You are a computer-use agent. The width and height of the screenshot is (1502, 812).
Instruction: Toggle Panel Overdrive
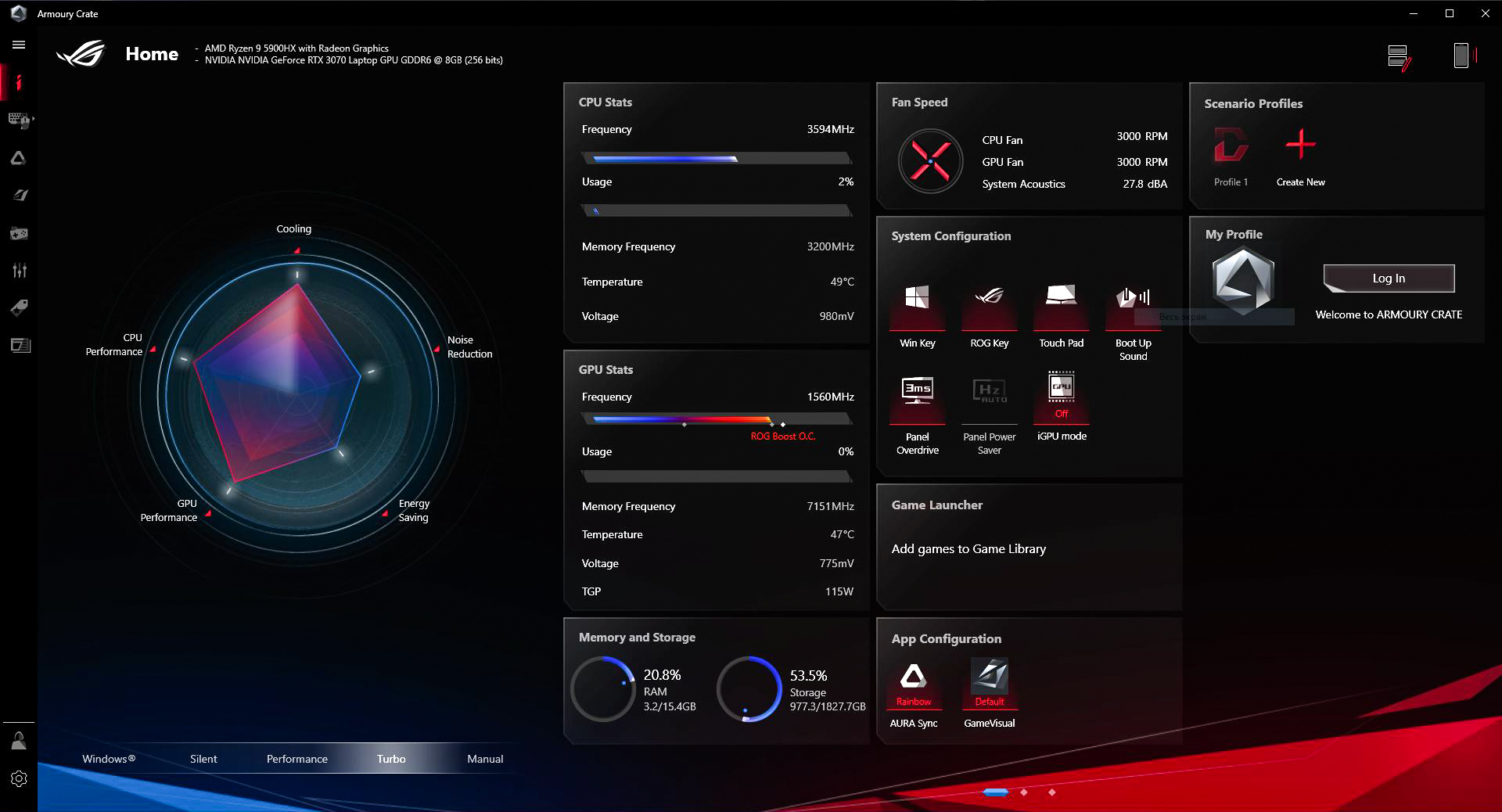pos(918,415)
